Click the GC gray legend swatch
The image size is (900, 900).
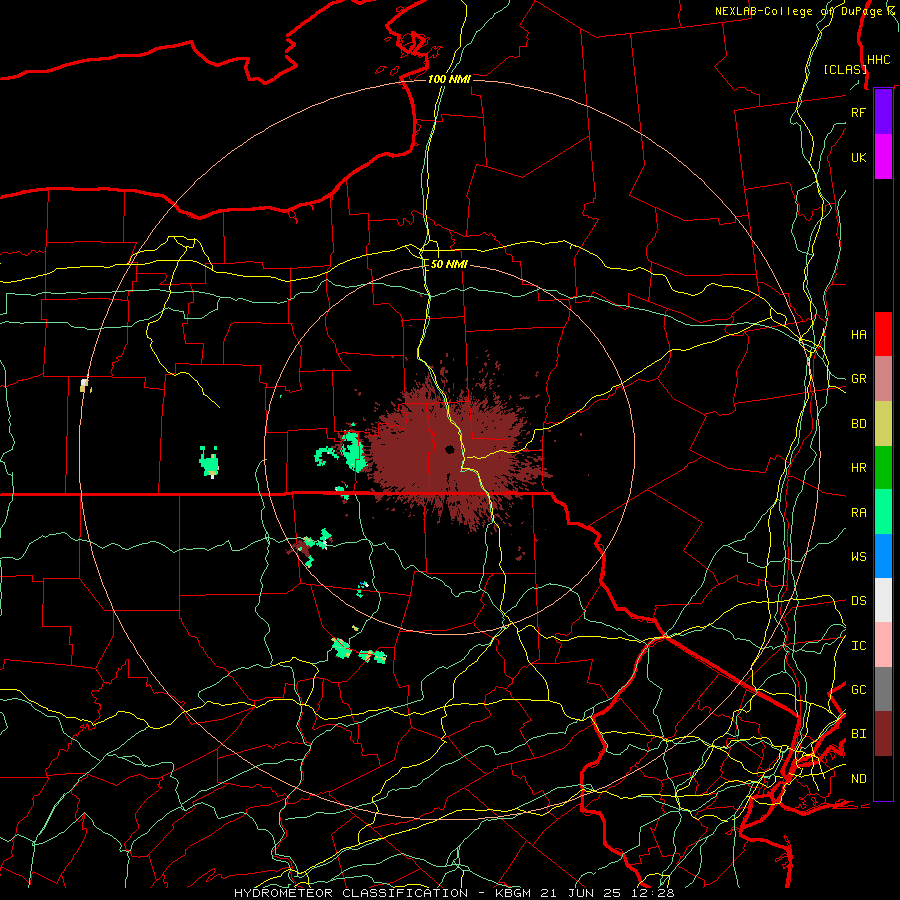883,689
